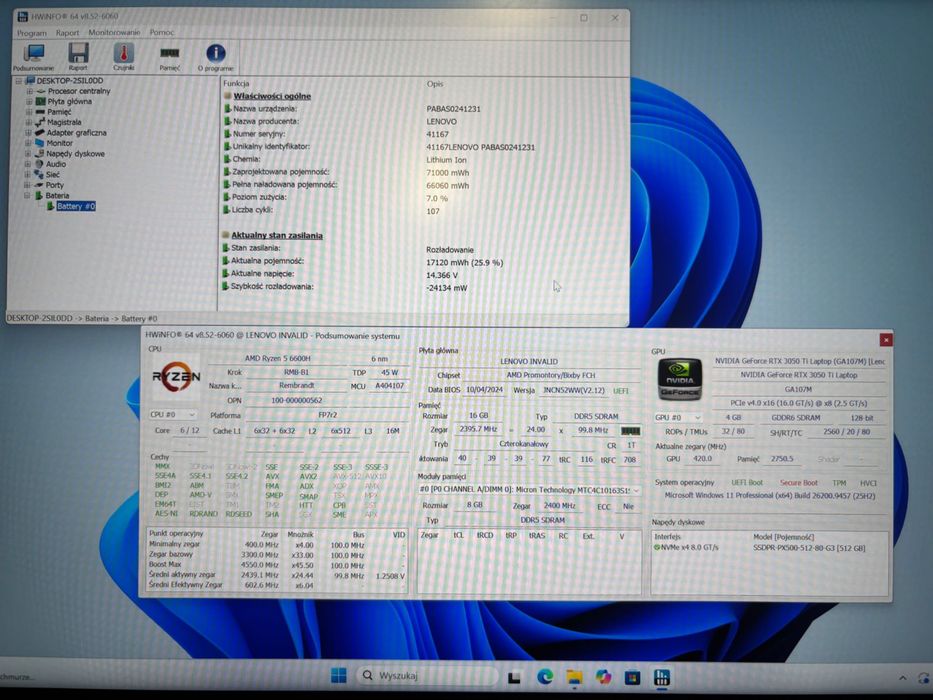Expand the Płyta główna tree node
Image resolution: width=933 pixels, height=700 pixels.
pyautogui.click(x=29, y=101)
